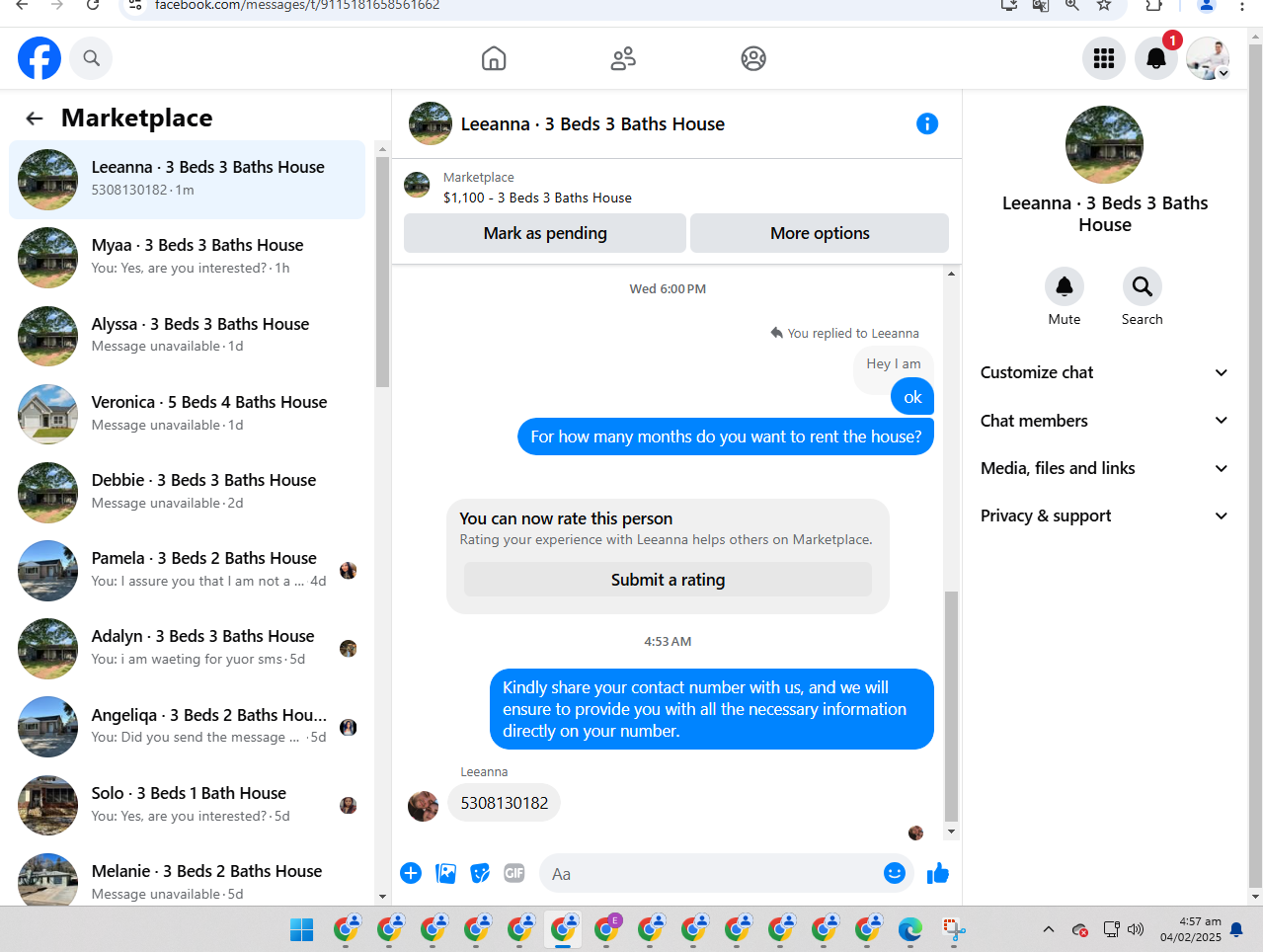
Task: Open Windows Start menu
Action: (x=302, y=929)
